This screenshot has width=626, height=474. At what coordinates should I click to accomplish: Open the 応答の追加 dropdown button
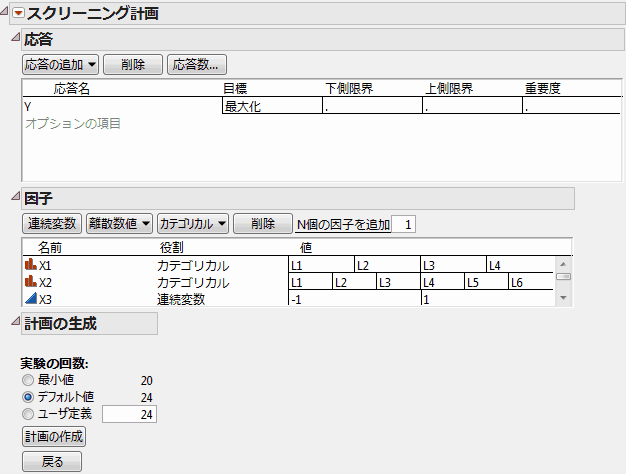60,65
